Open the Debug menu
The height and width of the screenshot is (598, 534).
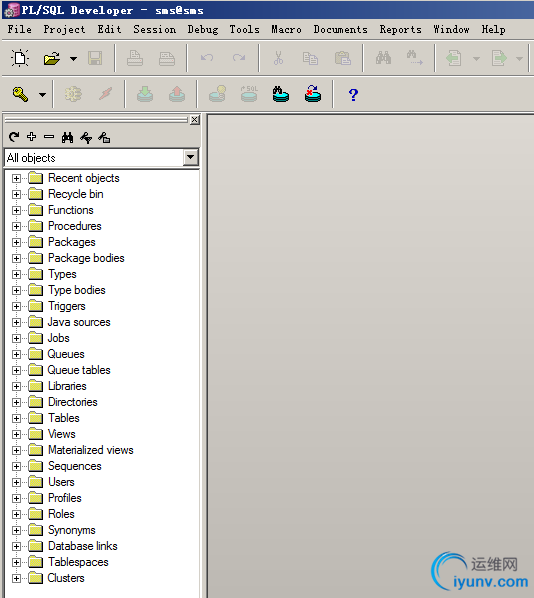(x=203, y=29)
